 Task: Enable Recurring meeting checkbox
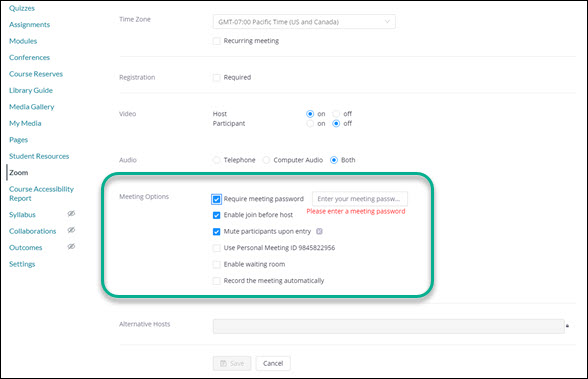pos(216,41)
